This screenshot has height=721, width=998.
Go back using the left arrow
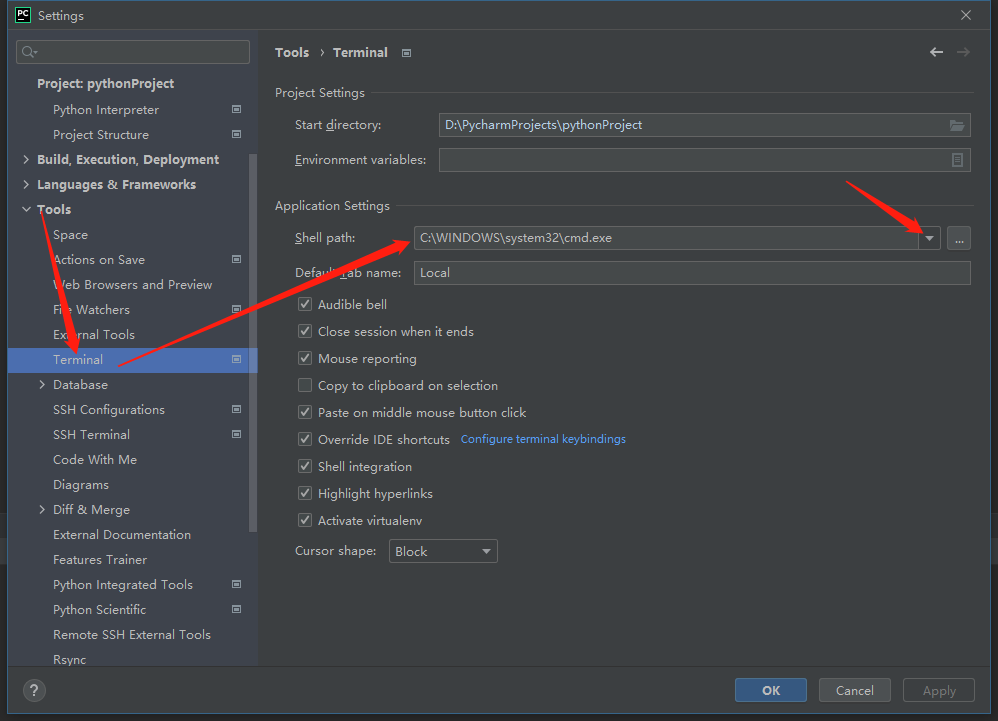click(936, 52)
